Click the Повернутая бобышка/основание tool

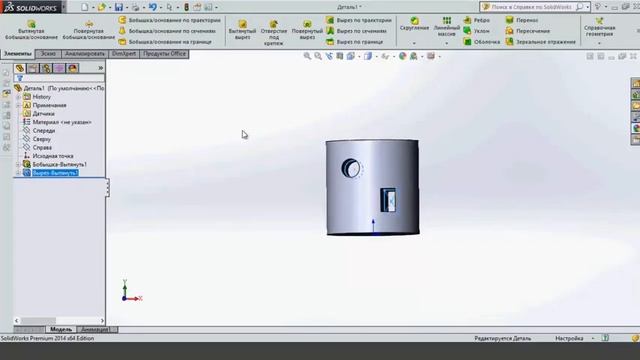pyautogui.click(x=89, y=30)
